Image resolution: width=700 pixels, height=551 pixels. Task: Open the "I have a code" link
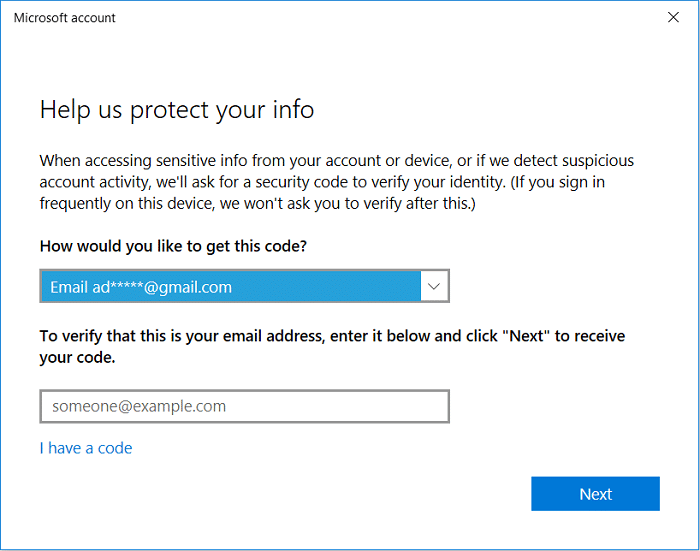coord(86,448)
